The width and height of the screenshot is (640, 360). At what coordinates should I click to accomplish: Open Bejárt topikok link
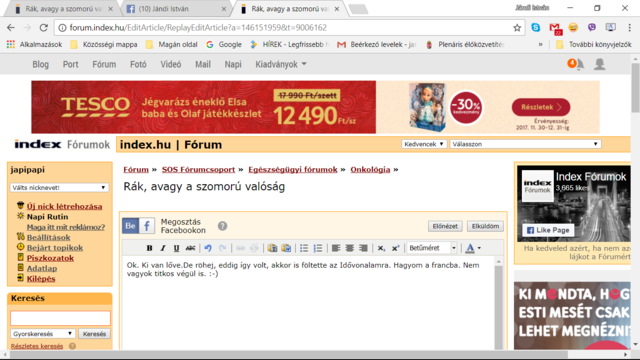55,247
